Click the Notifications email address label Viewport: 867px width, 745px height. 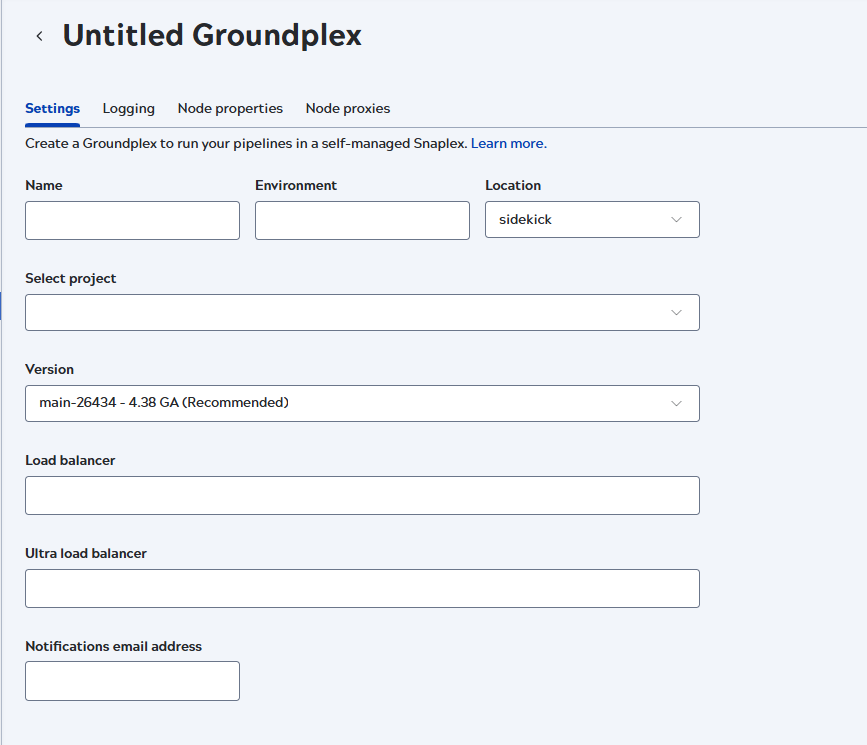coord(113,647)
